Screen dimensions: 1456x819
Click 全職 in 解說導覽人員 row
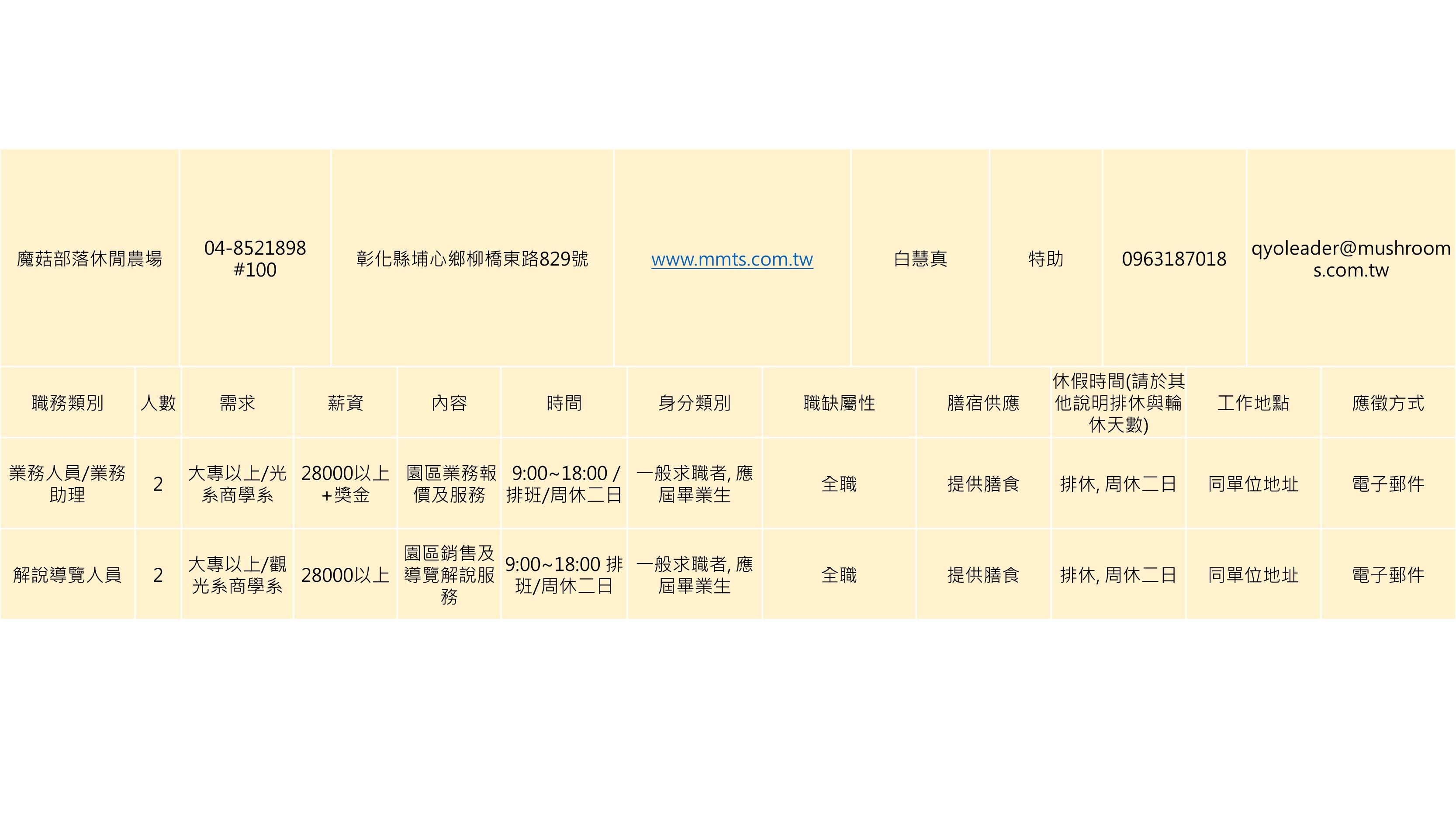(839, 574)
